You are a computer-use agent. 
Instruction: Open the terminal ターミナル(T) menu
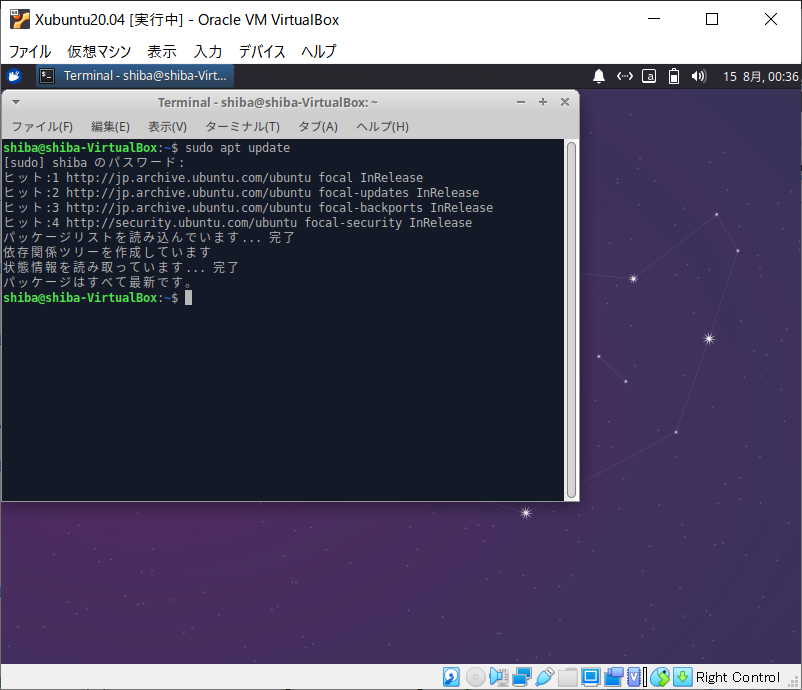242,126
